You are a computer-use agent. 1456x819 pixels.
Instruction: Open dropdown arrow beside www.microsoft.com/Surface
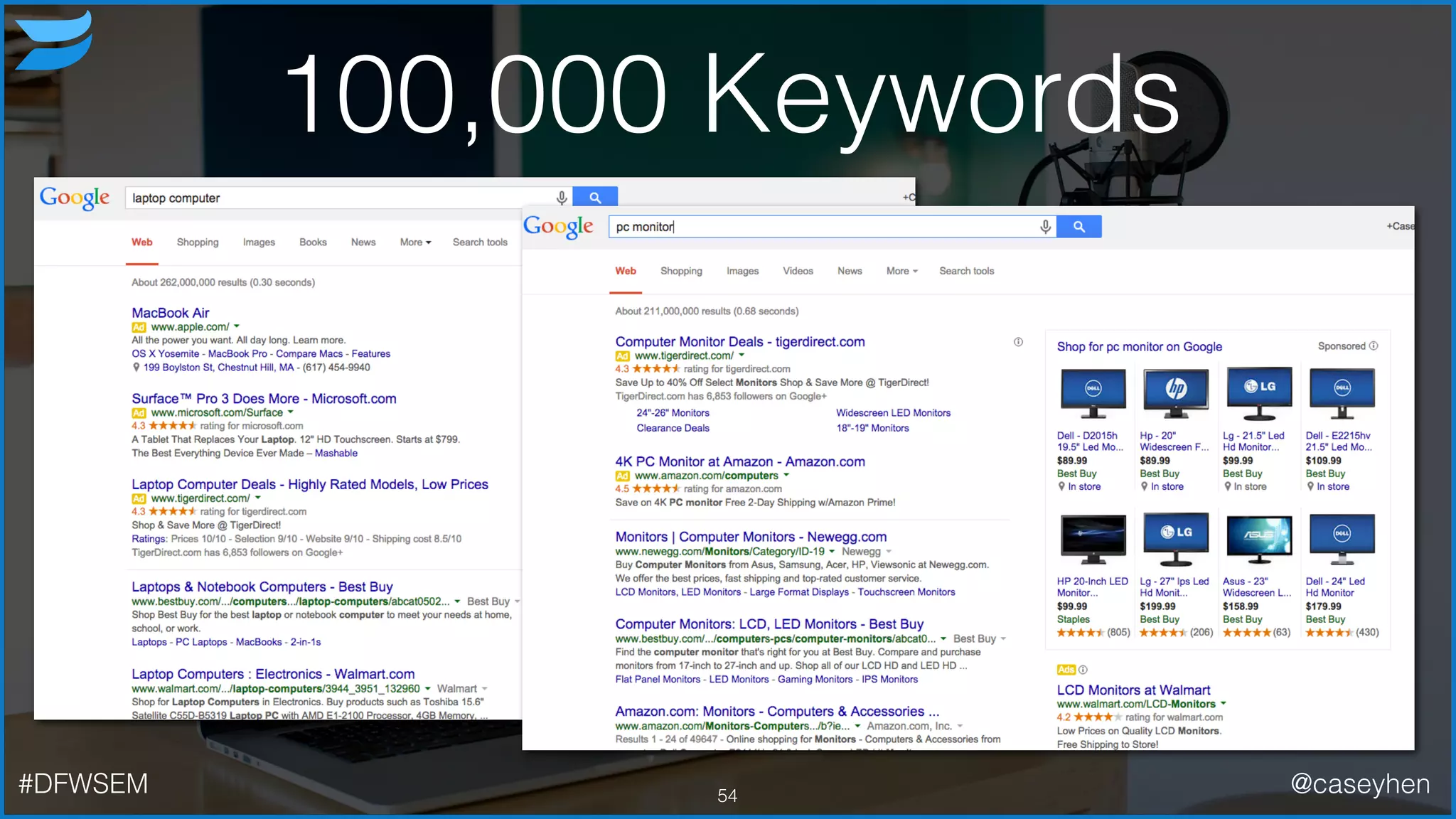[290, 412]
